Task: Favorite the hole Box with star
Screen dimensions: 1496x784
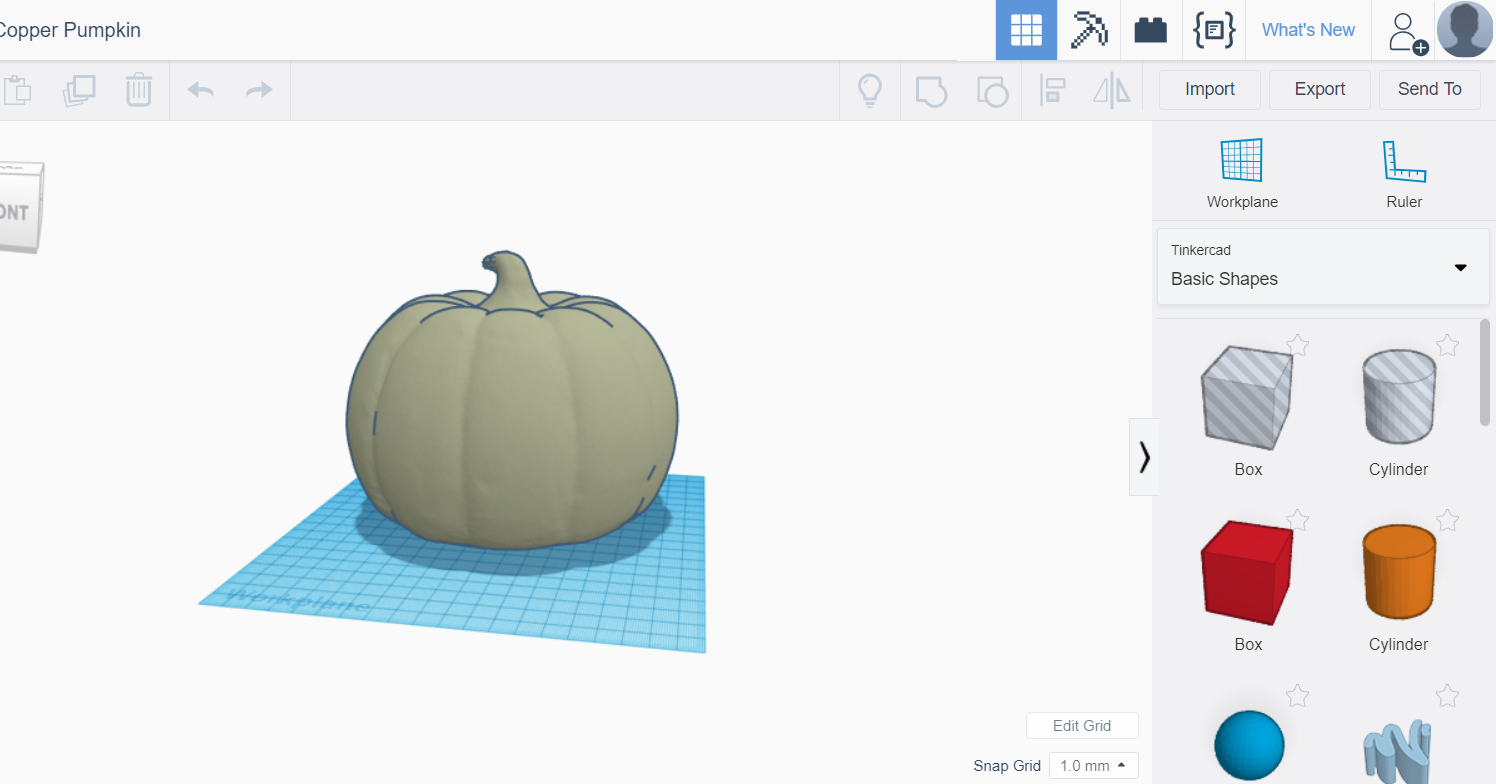Action: click(x=1297, y=345)
